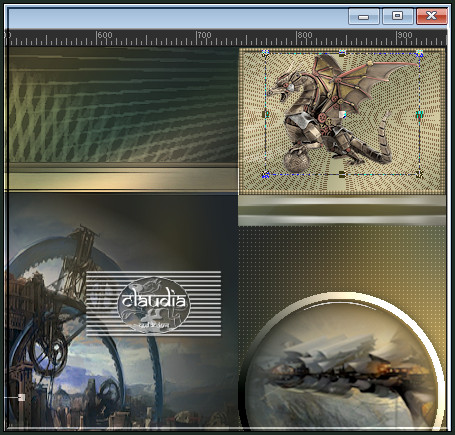The height and width of the screenshot is (435, 455).
Task: Click the 900 mark on the horizontal ruler
Action: (404, 35)
